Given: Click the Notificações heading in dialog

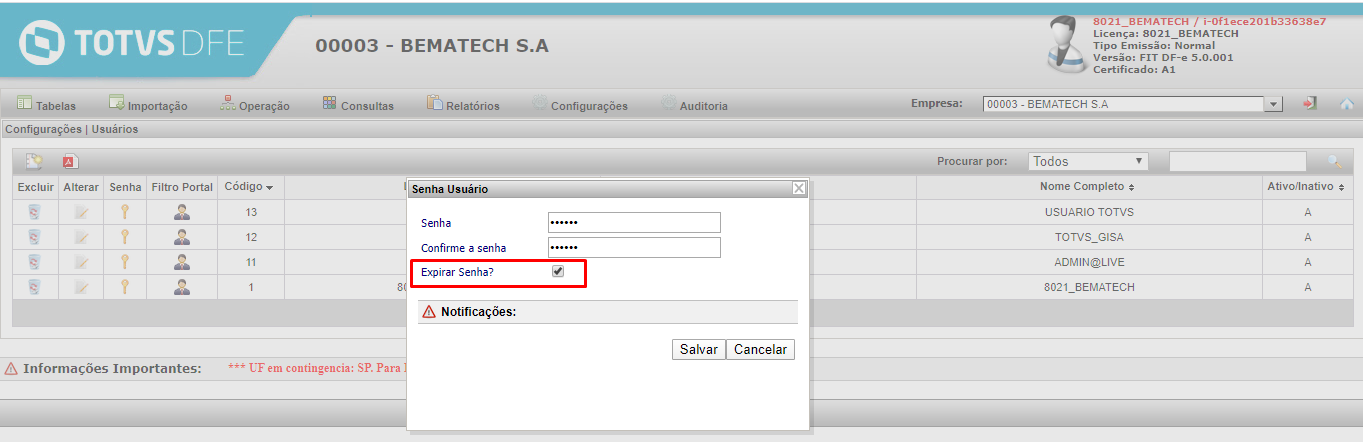Looking at the screenshot, I should click(478, 312).
